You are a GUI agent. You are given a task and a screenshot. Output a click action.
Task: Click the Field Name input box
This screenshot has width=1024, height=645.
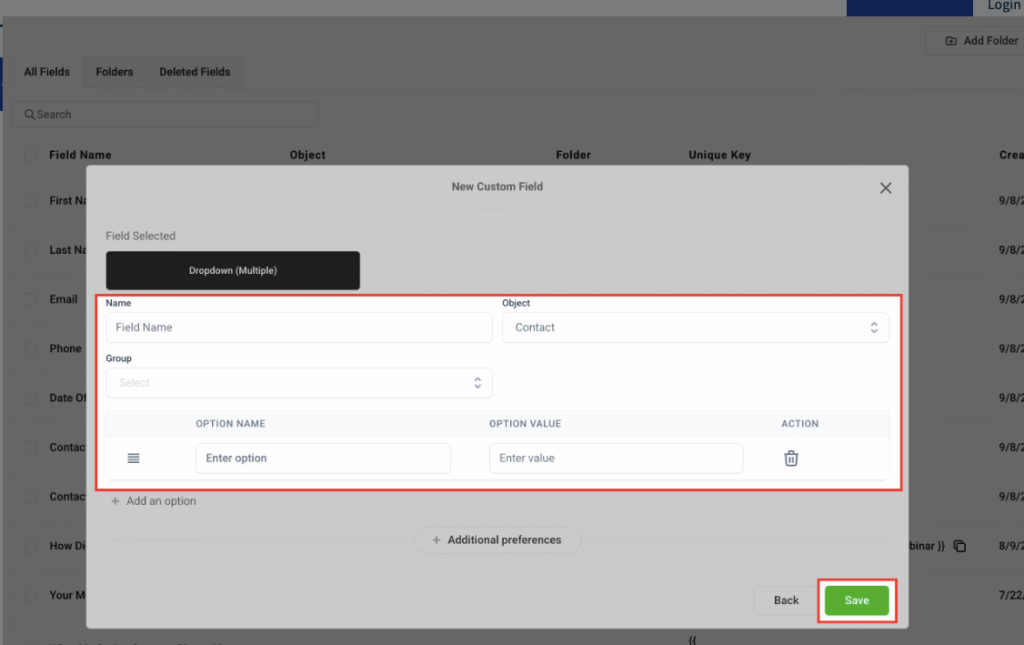(299, 328)
